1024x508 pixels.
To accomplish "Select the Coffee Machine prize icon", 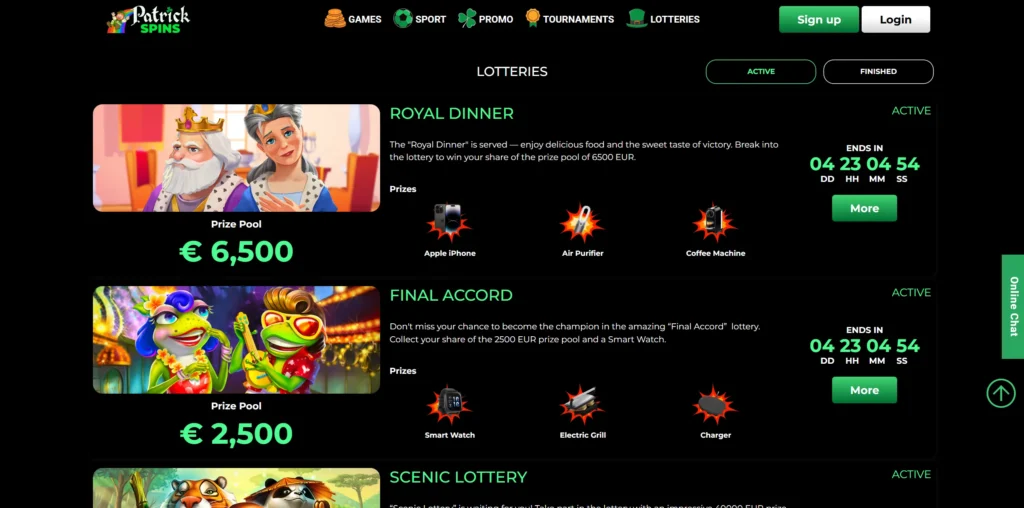I will tap(715, 222).
